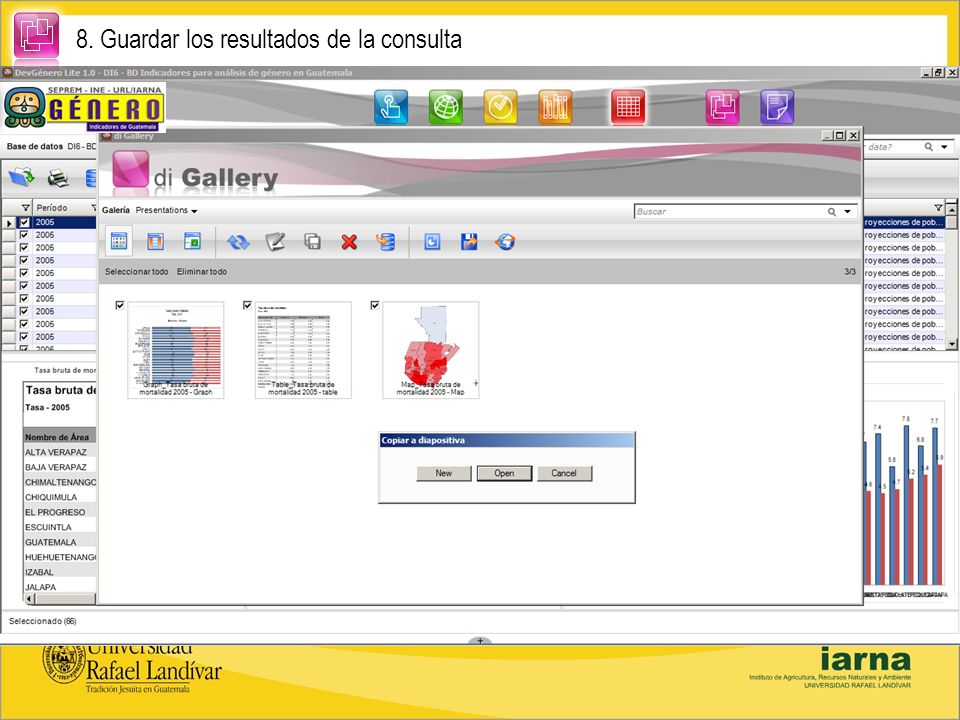960x720 pixels.
Task: Click the plus handle at bottom center
Action: coord(480,641)
